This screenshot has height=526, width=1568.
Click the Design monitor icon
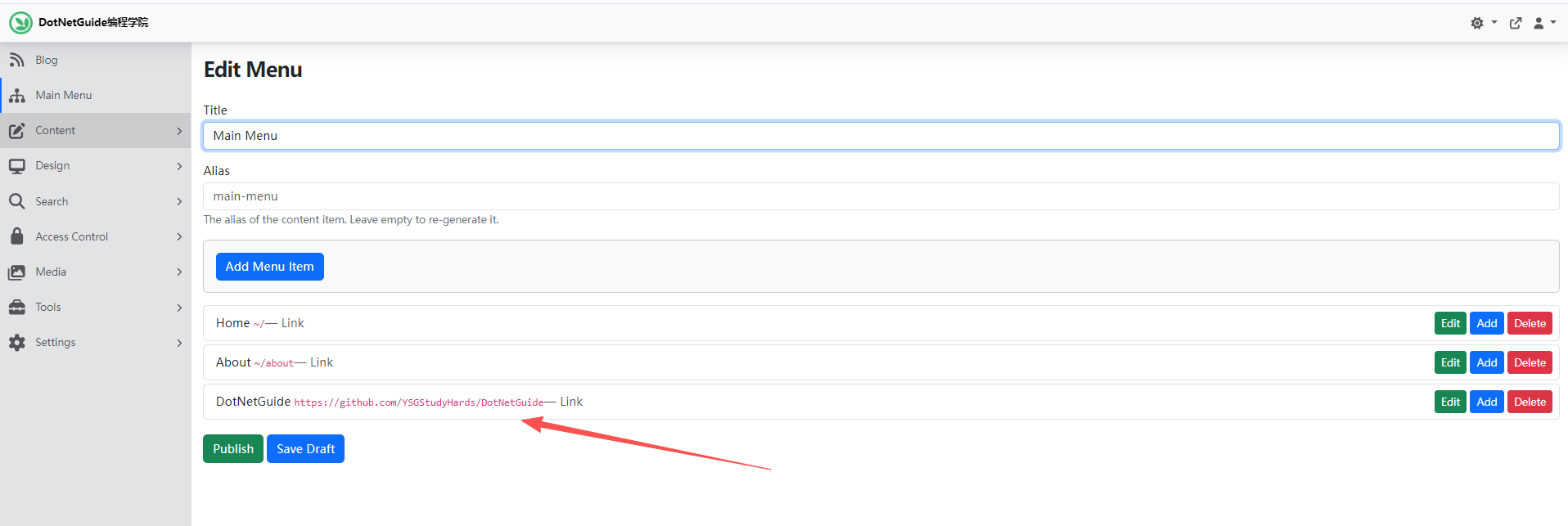(x=16, y=166)
